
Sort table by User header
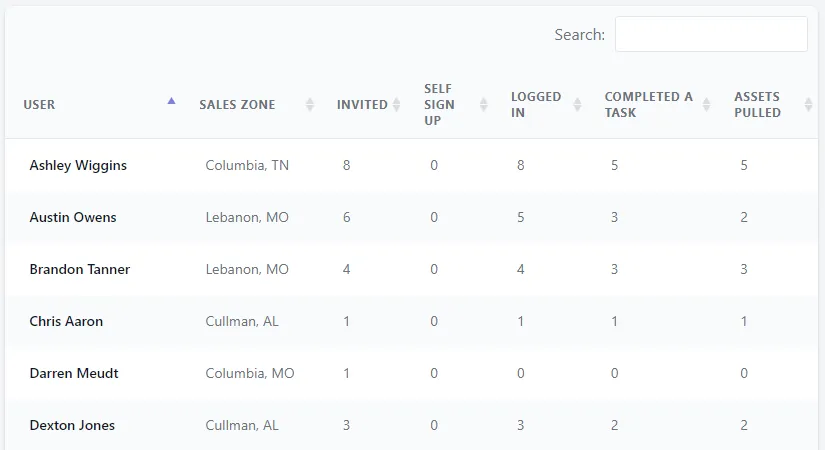40,105
